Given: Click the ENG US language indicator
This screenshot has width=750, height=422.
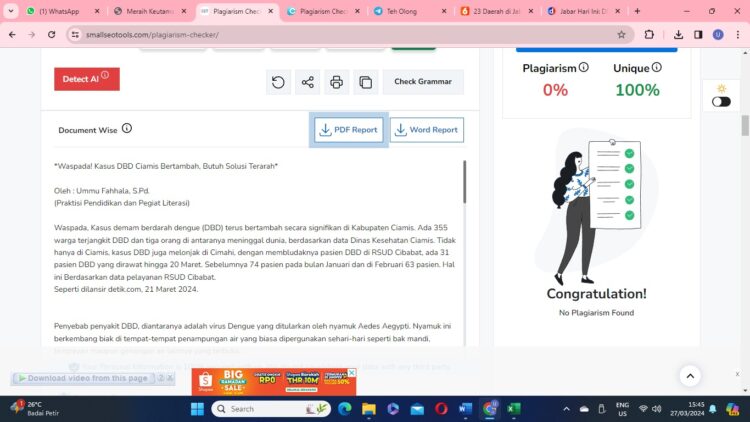Looking at the screenshot, I should 622,409.
